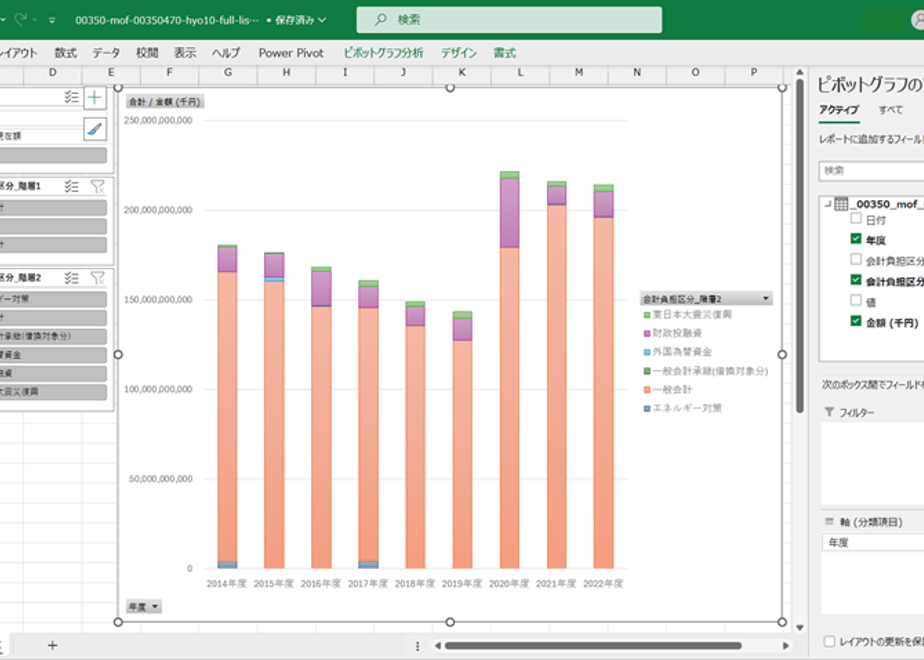Click the 財政投融資 legend color marker
Screen dimensions: 924x660
coord(646,334)
